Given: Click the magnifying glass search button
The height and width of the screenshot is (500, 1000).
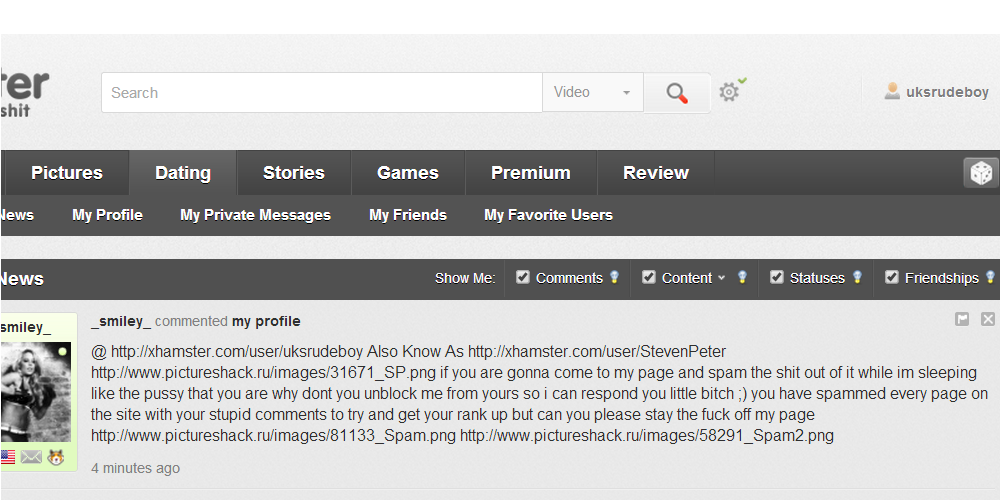Looking at the screenshot, I should [x=677, y=93].
